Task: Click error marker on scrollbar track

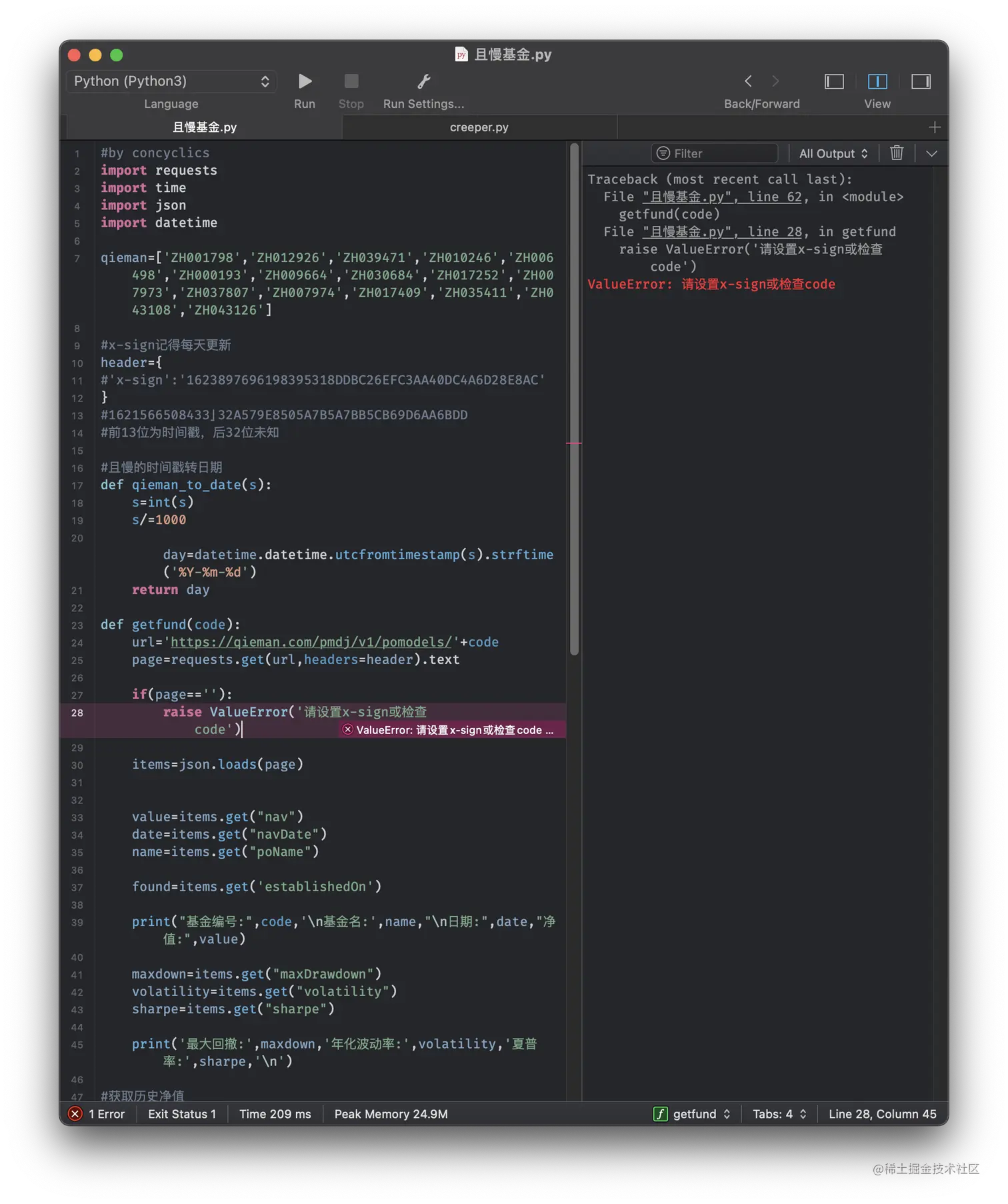Action: (x=574, y=443)
